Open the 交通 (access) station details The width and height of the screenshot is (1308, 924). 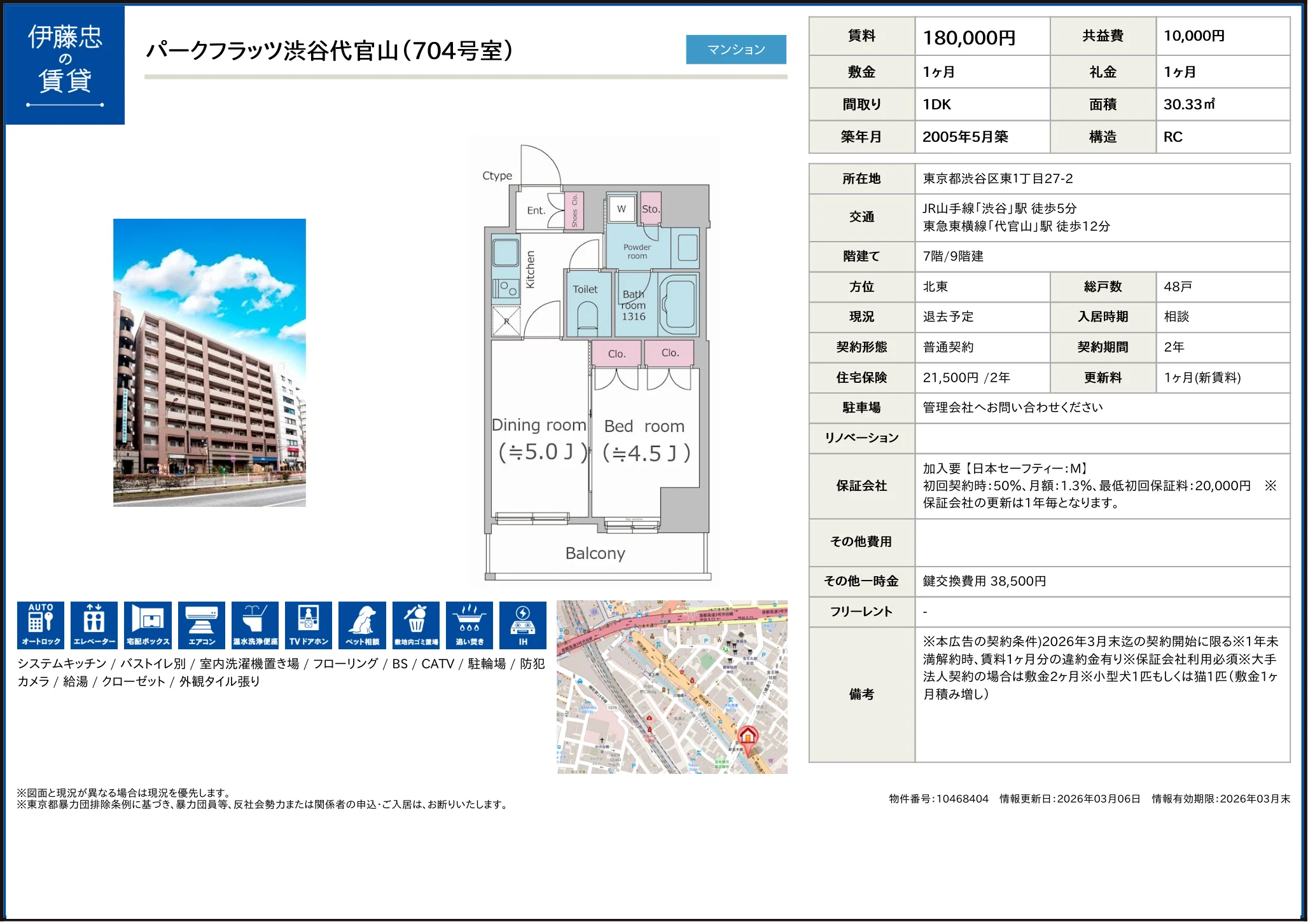(862, 217)
